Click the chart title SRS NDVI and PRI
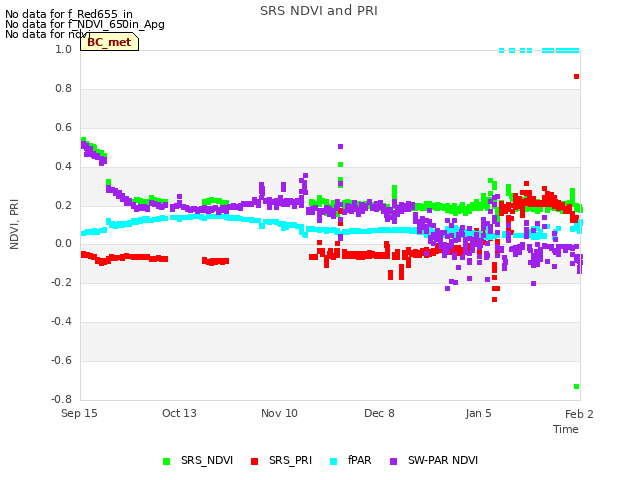The width and height of the screenshot is (640, 480). click(x=319, y=11)
